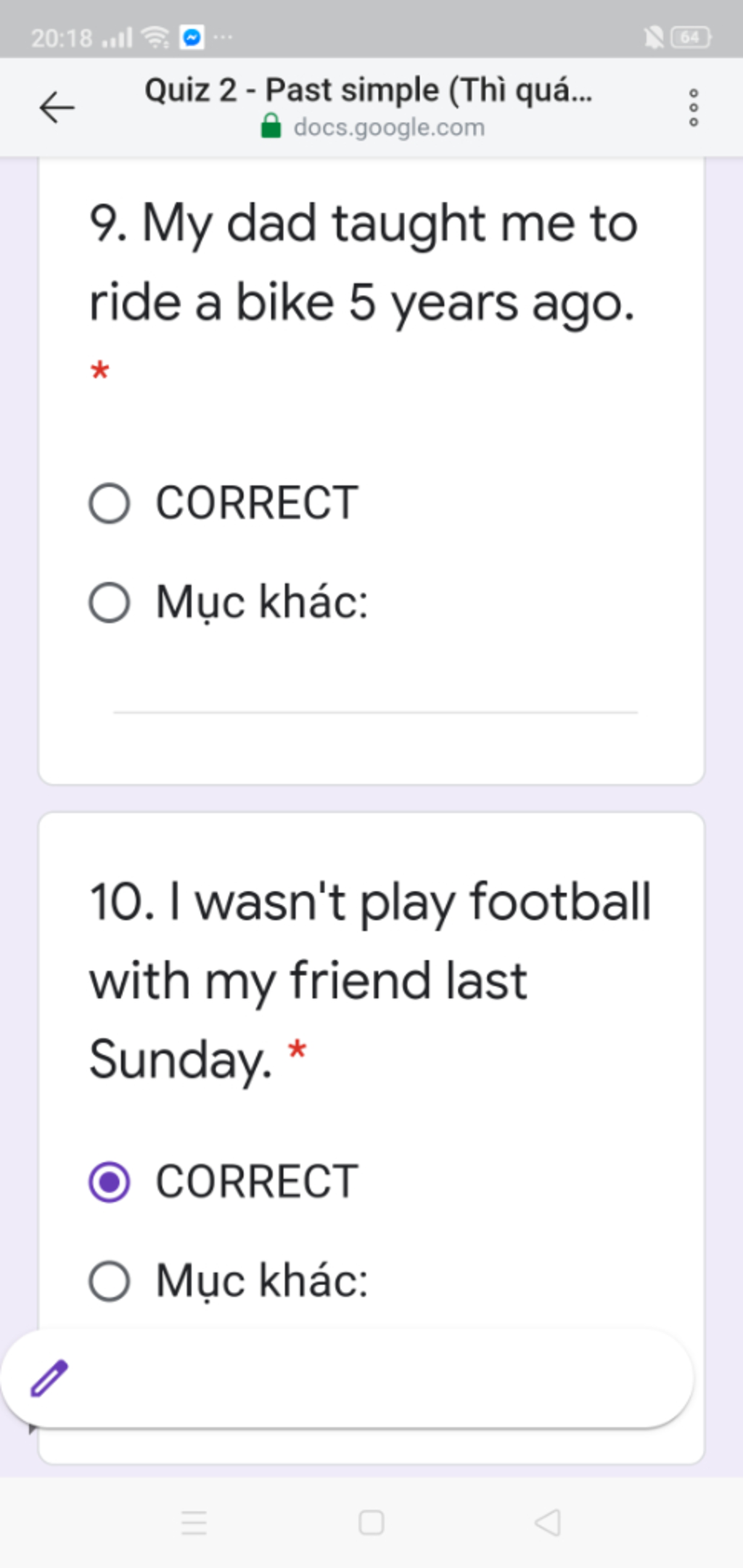Image resolution: width=743 pixels, height=1568 pixels.
Task: Tap the Wi-Fi status icon
Action: [x=155, y=37]
